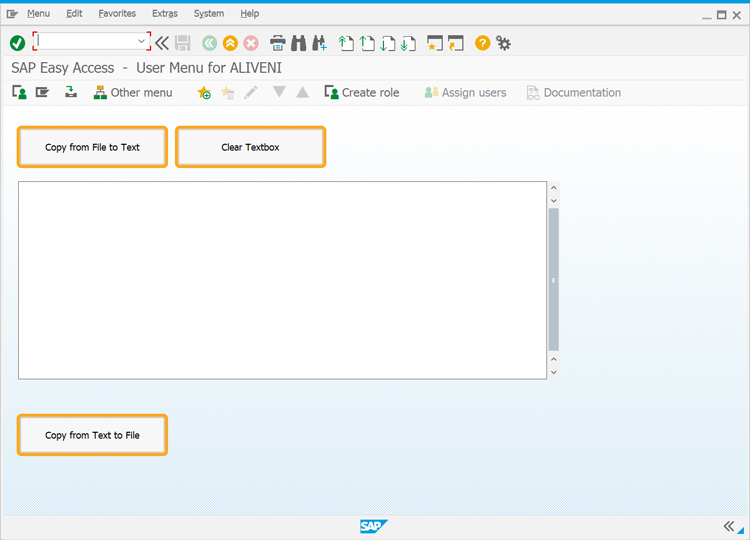Expand the status bar double chevron
The height and width of the screenshot is (540, 750).
(728, 526)
